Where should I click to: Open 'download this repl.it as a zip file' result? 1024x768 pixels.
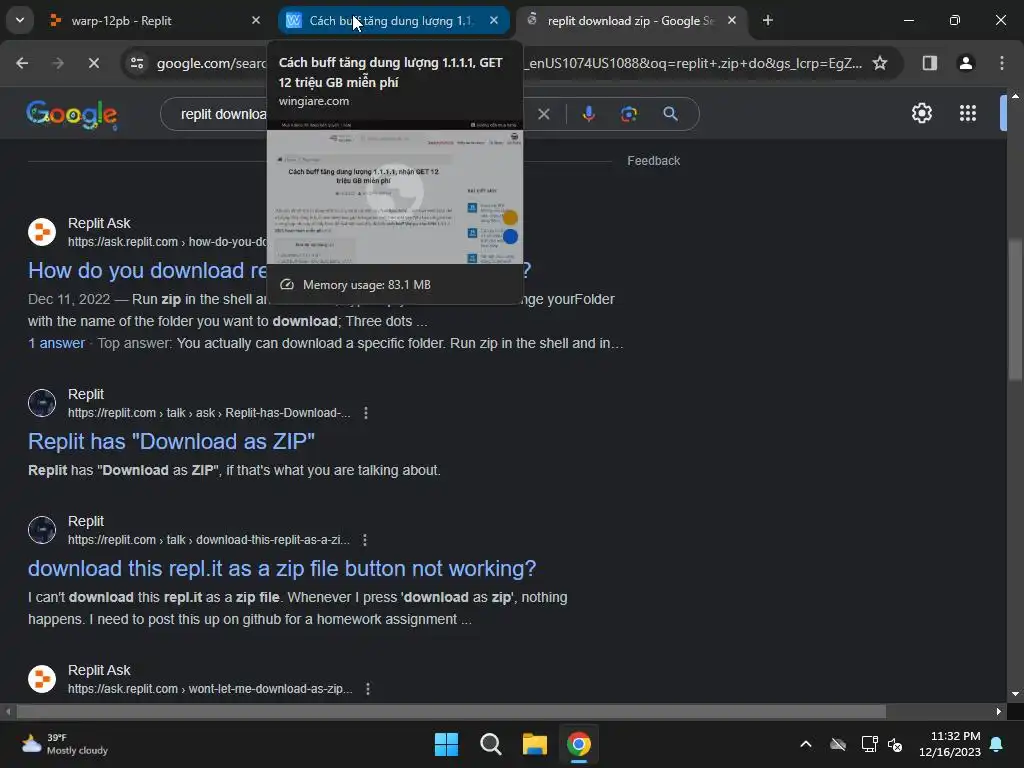[281, 569]
